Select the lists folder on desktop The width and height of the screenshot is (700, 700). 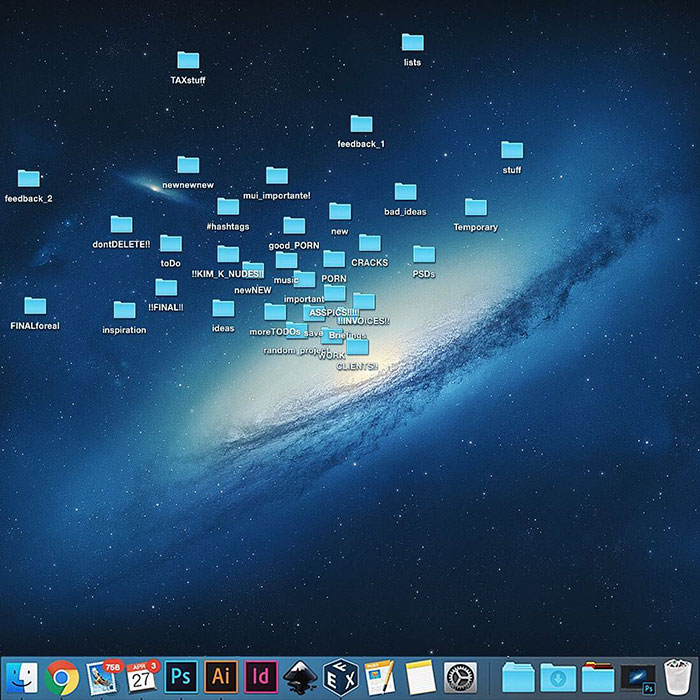tap(412, 43)
